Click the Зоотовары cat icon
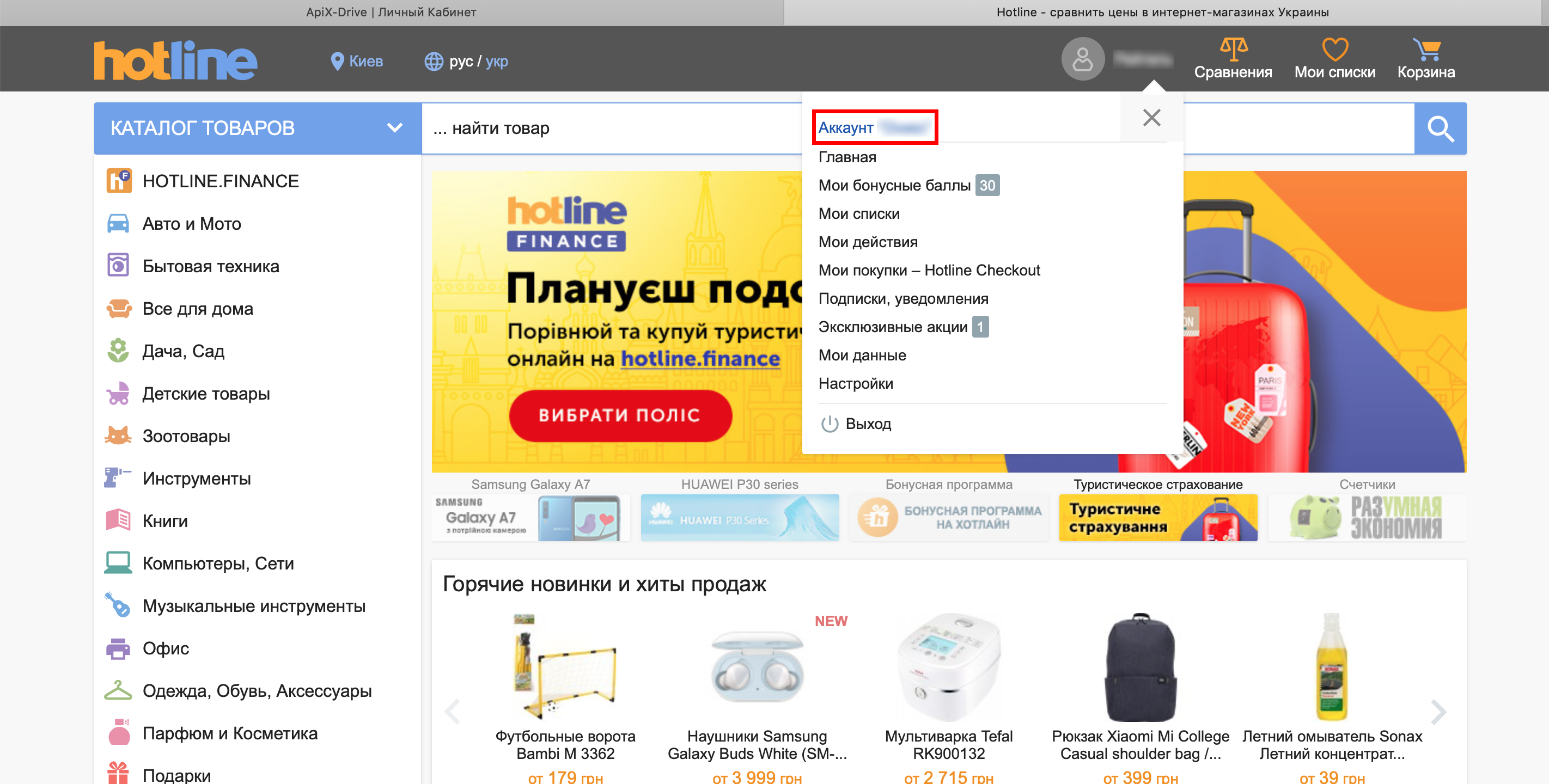 coord(118,436)
